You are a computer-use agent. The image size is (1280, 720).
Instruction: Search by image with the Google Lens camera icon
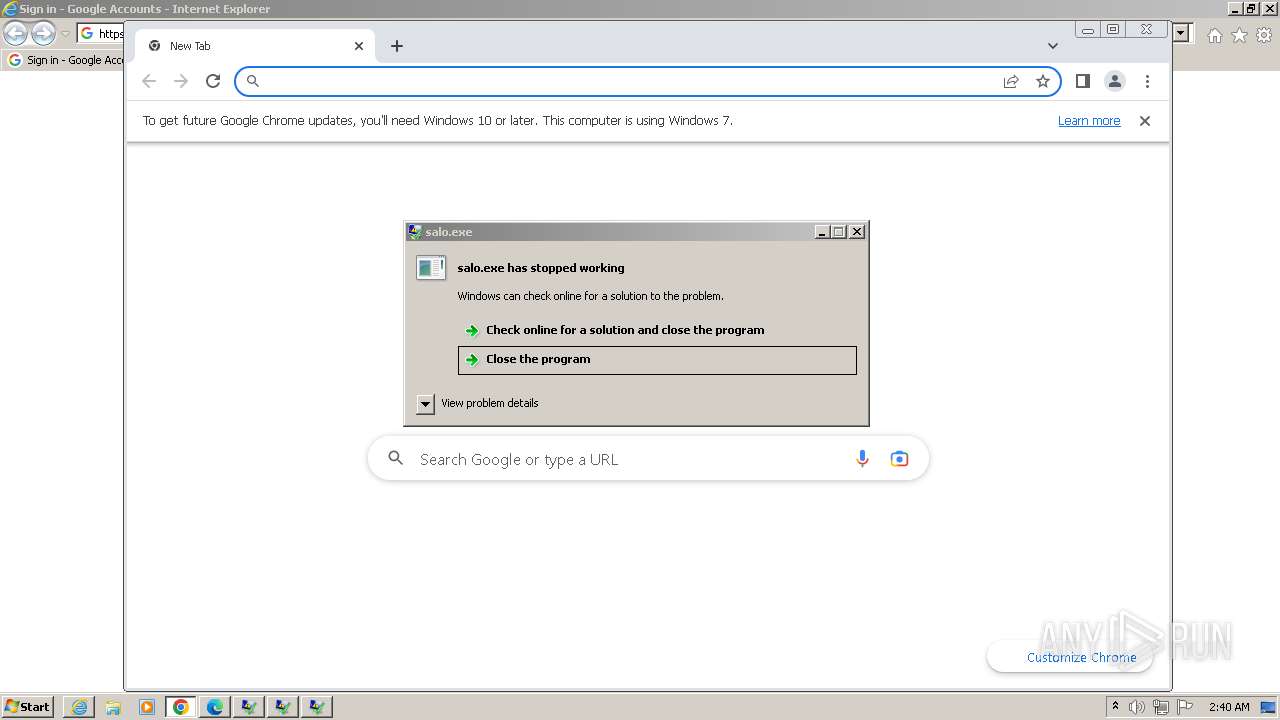899,459
